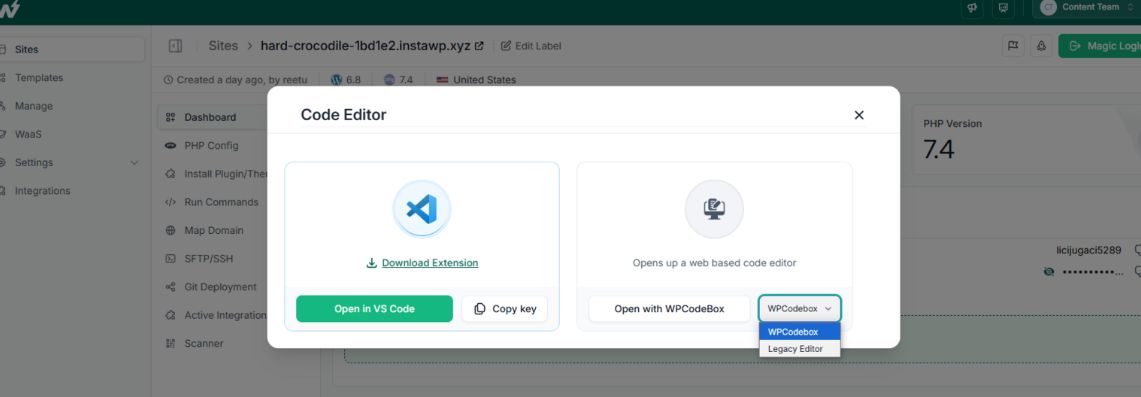Click PHP version 7.4 badge icon
The width and height of the screenshot is (1141, 397).
tap(389, 80)
